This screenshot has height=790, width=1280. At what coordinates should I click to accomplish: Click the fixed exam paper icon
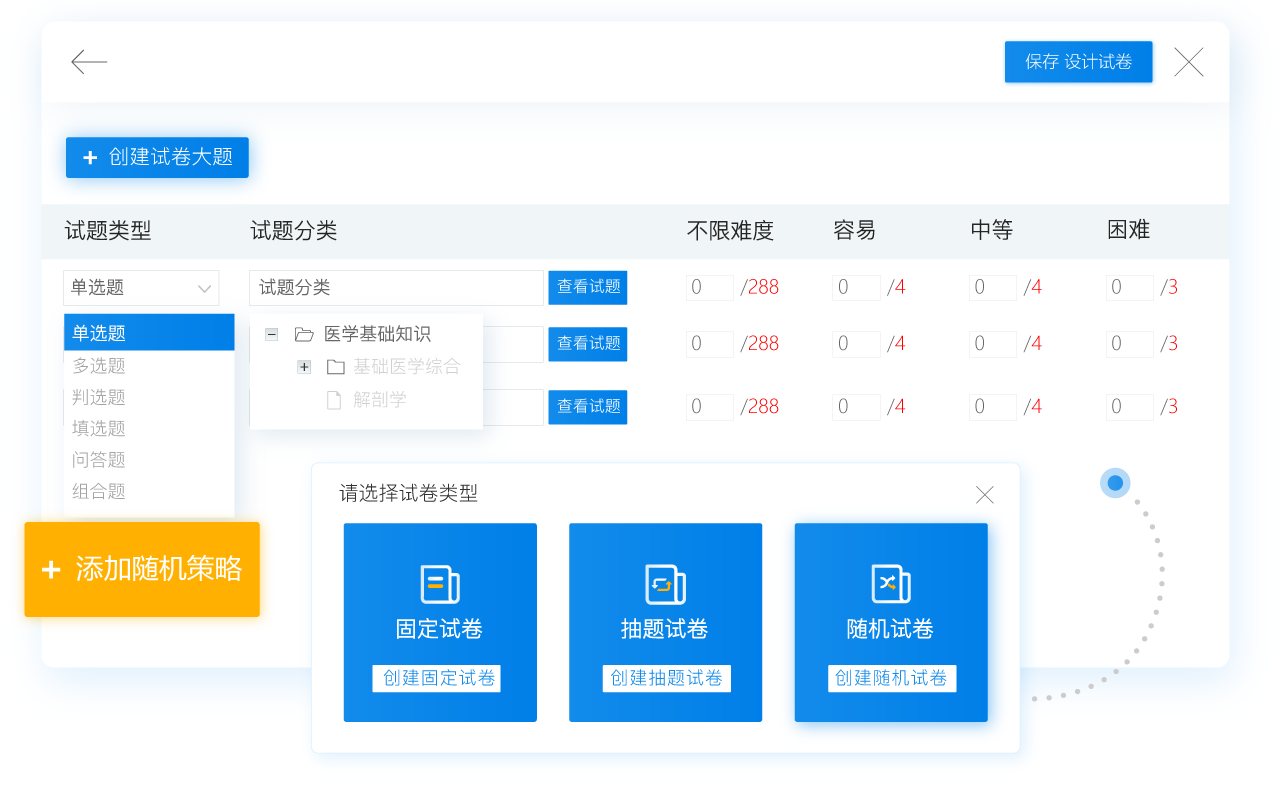tap(440, 584)
